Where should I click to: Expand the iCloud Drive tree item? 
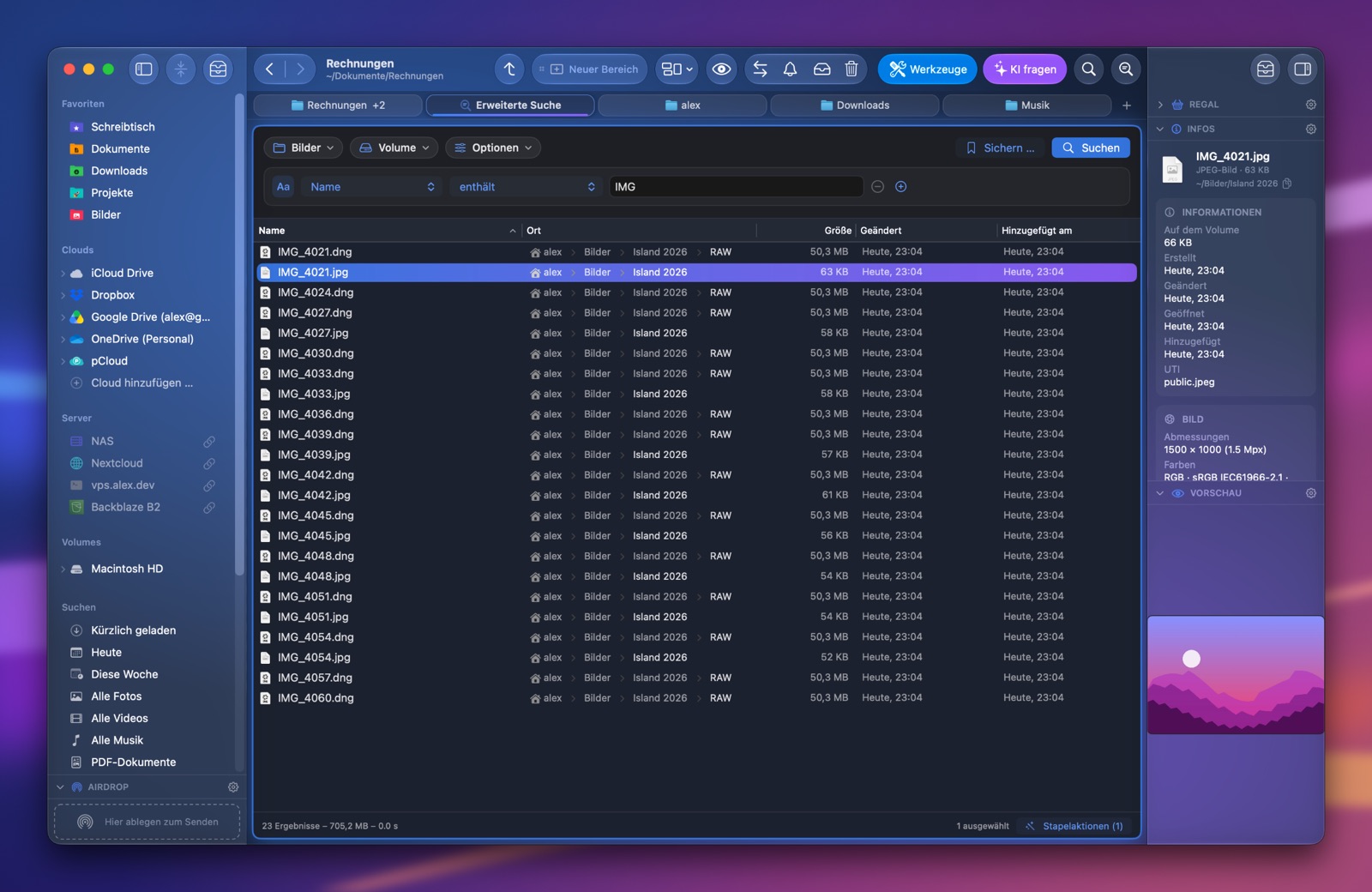pos(63,274)
